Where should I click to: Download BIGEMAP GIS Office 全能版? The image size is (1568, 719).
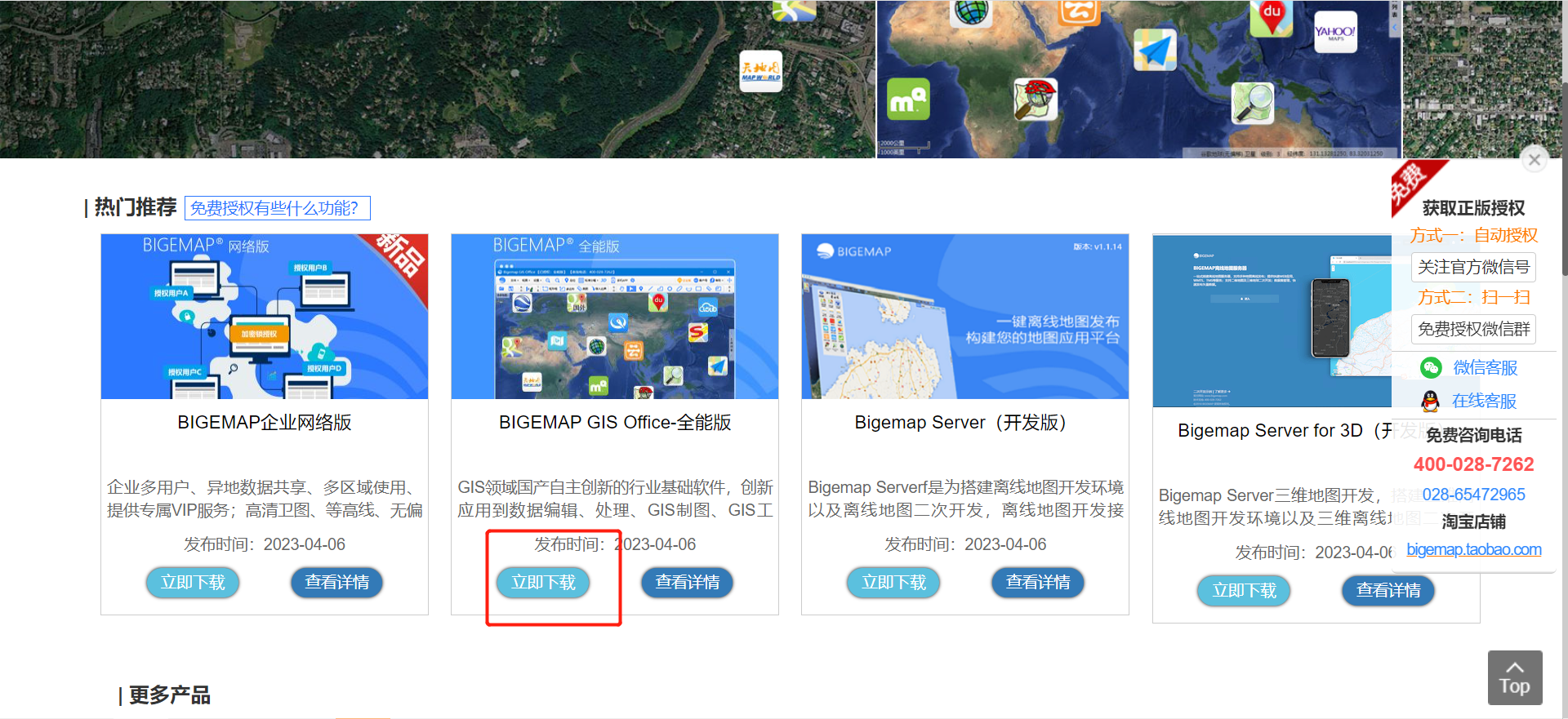pyautogui.click(x=543, y=583)
